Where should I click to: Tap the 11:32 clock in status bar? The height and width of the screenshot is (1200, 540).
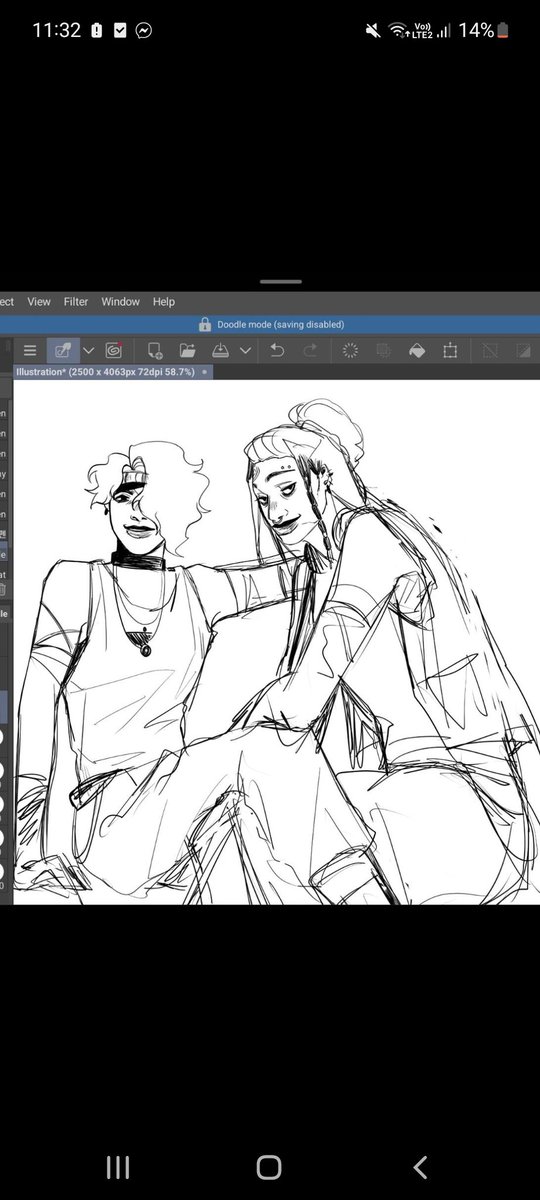(56, 31)
